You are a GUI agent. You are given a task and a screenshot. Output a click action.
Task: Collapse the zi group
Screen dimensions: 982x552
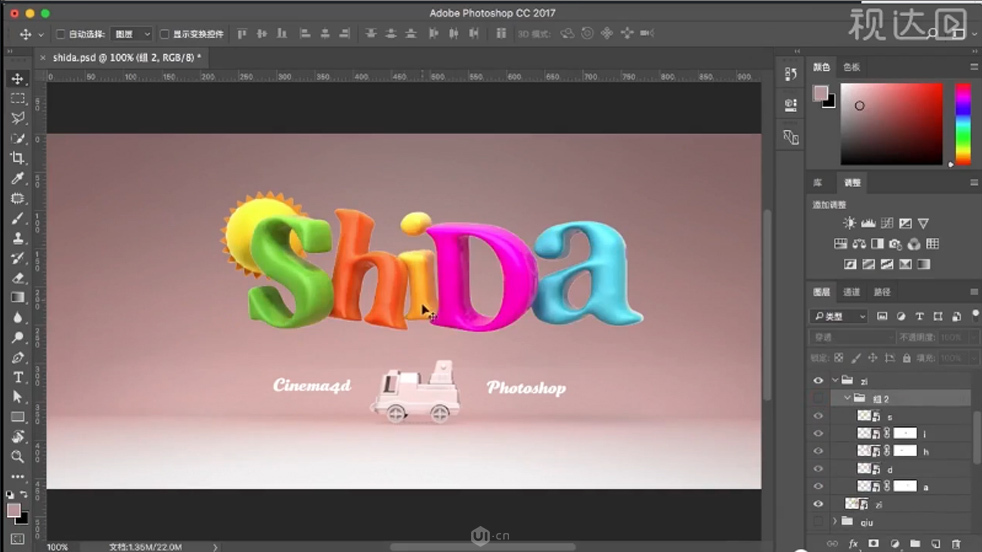click(x=835, y=380)
